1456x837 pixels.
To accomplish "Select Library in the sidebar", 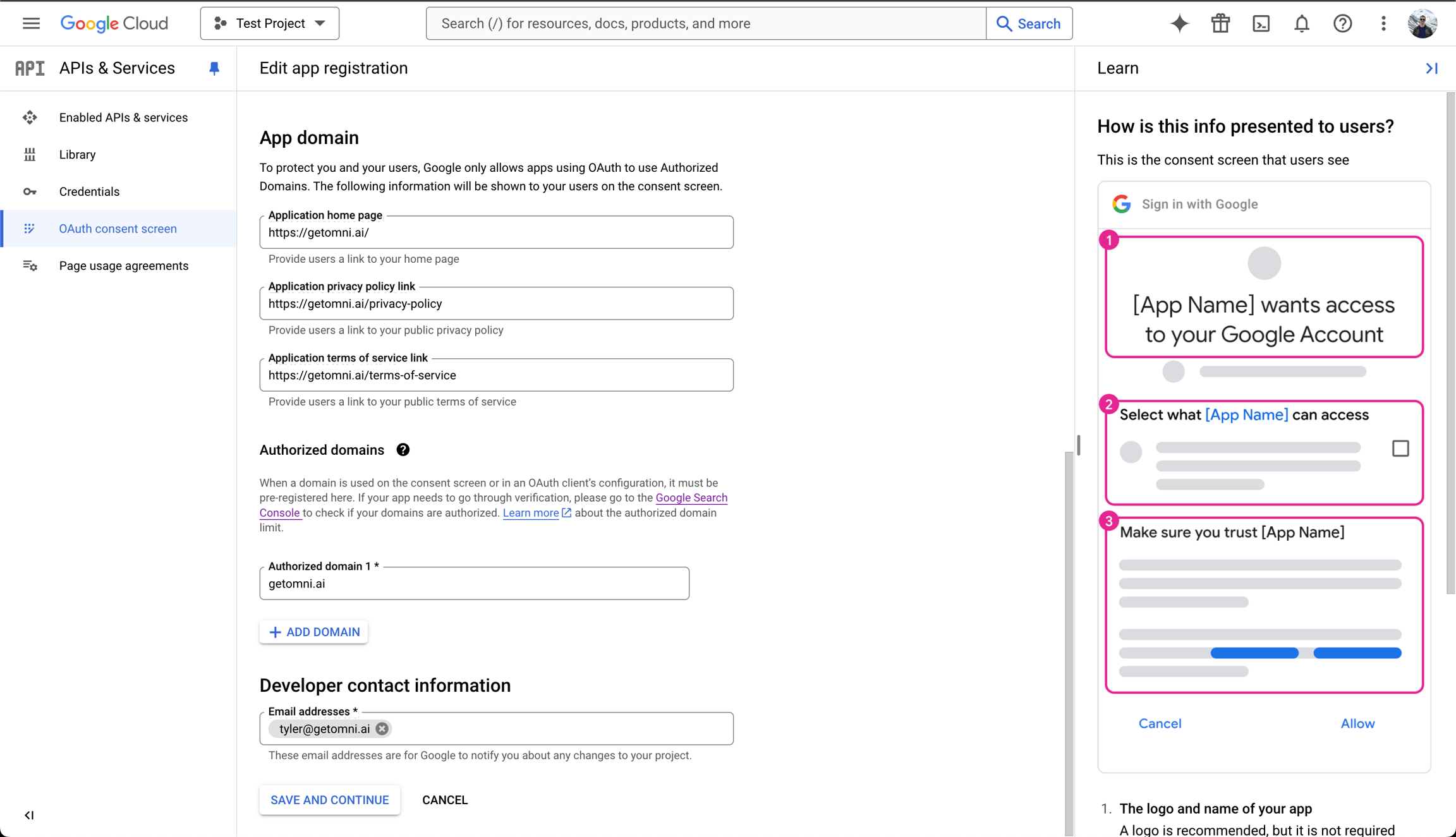I will (x=77, y=154).
